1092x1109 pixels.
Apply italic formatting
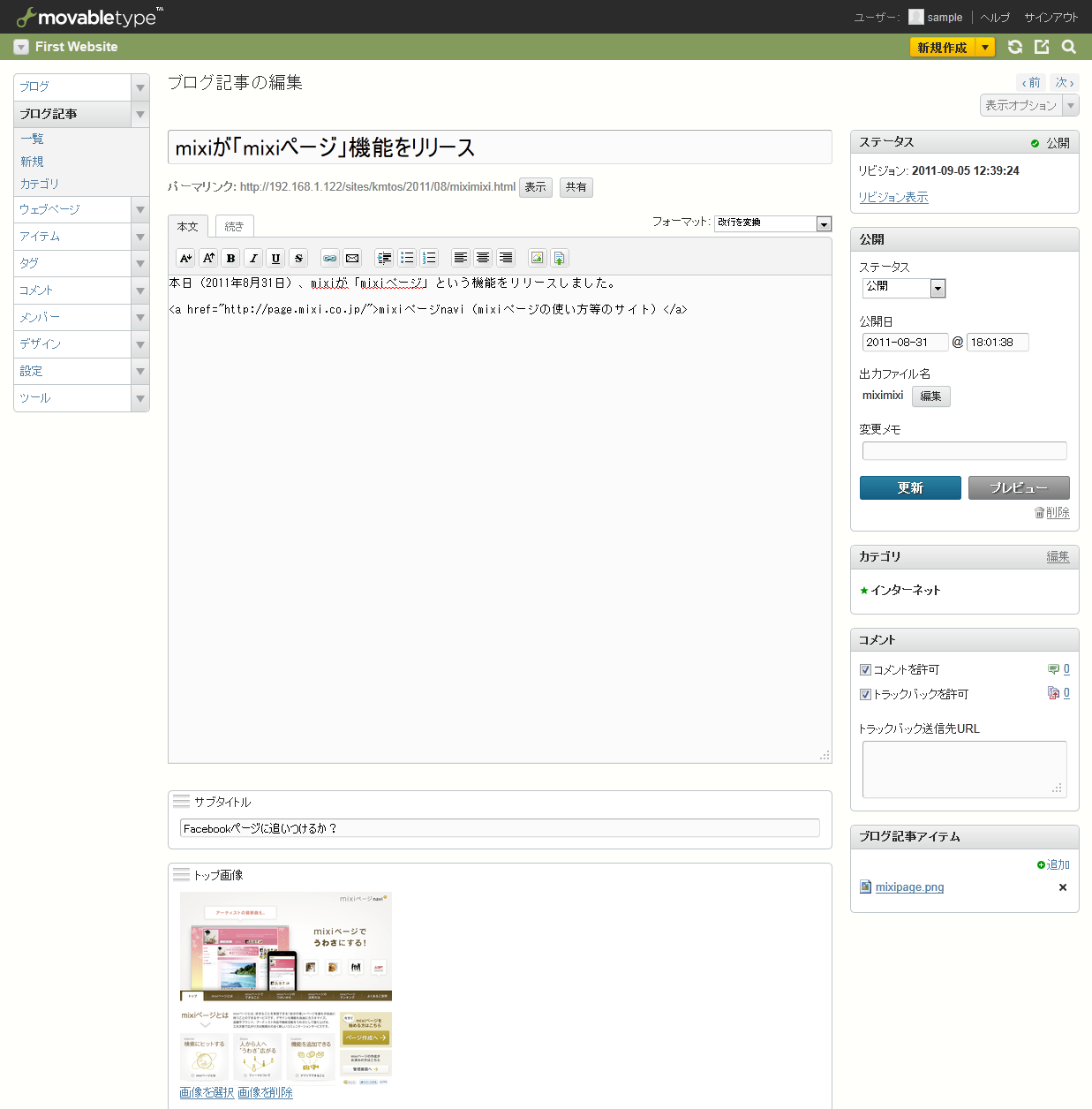pos(253,258)
